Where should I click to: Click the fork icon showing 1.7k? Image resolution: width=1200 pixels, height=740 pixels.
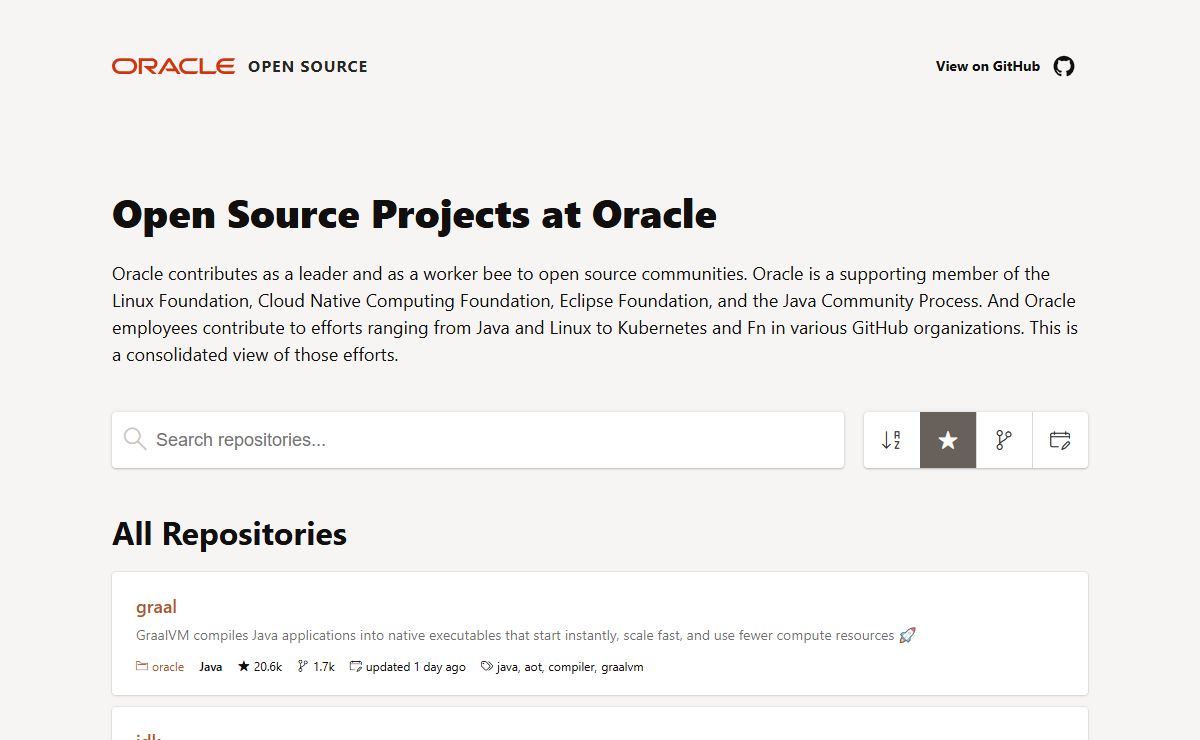click(303, 666)
